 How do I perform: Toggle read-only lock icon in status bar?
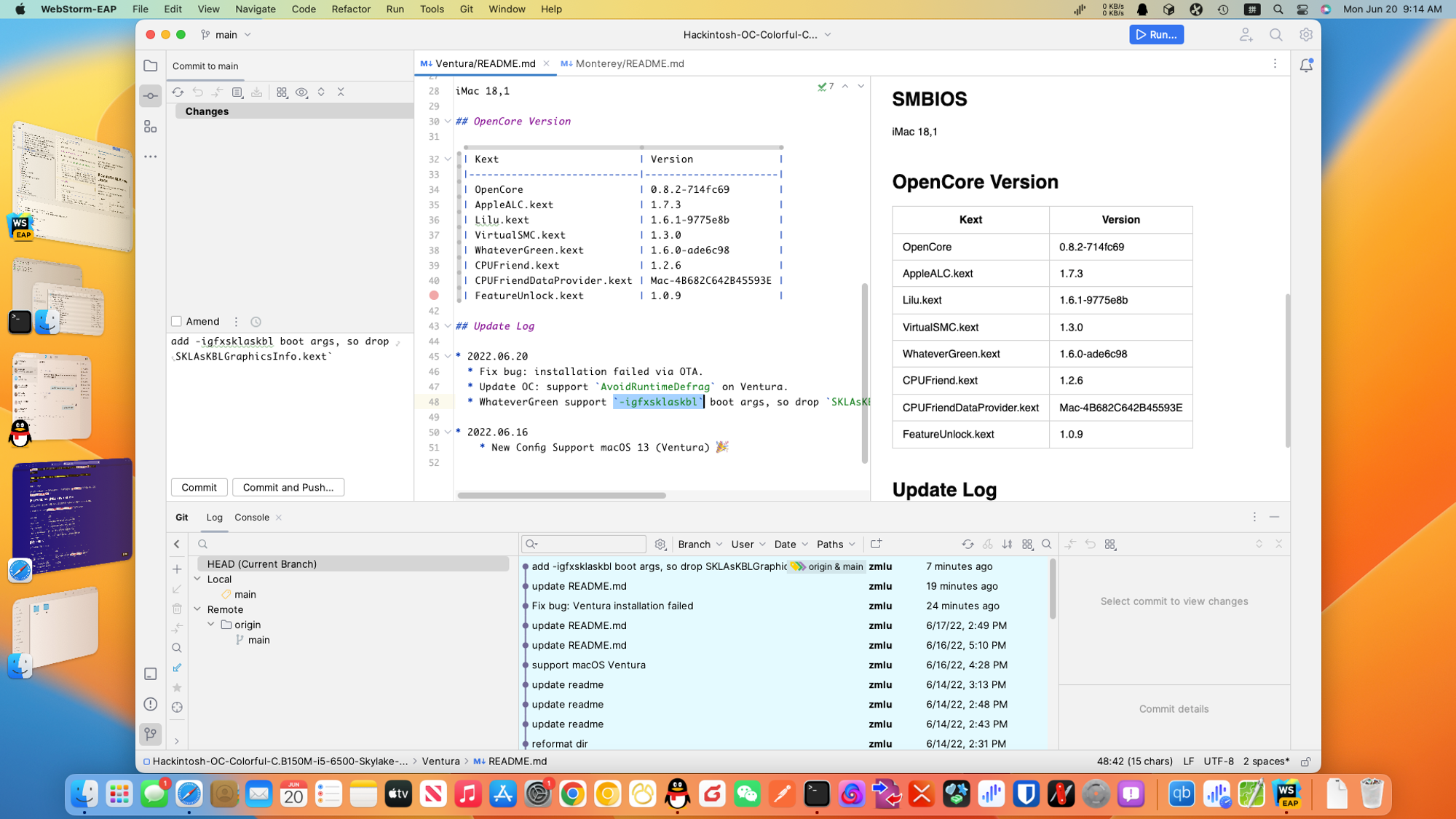1306,761
